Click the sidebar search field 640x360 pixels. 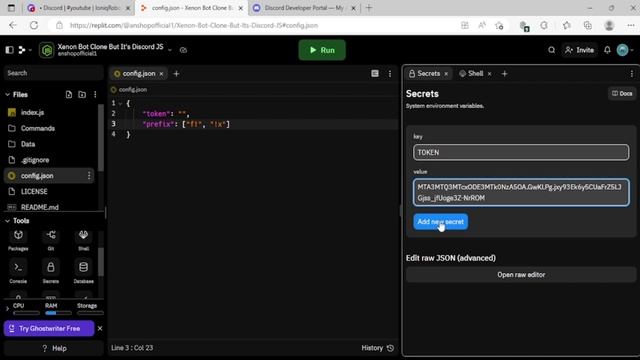[53, 73]
